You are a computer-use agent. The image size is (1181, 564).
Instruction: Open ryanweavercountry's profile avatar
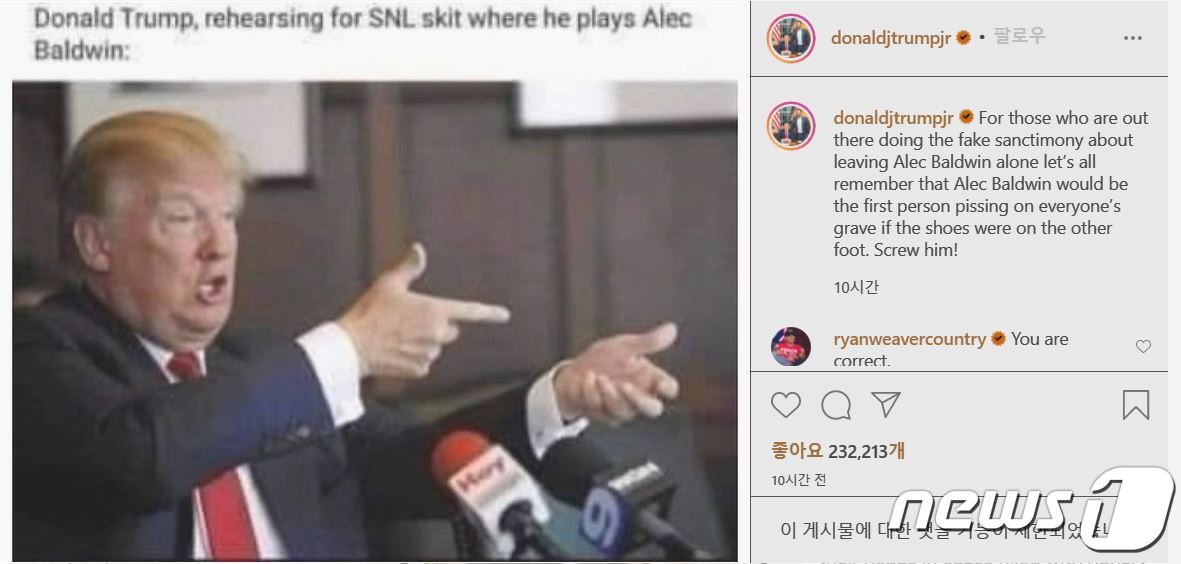(x=791, y=347)
